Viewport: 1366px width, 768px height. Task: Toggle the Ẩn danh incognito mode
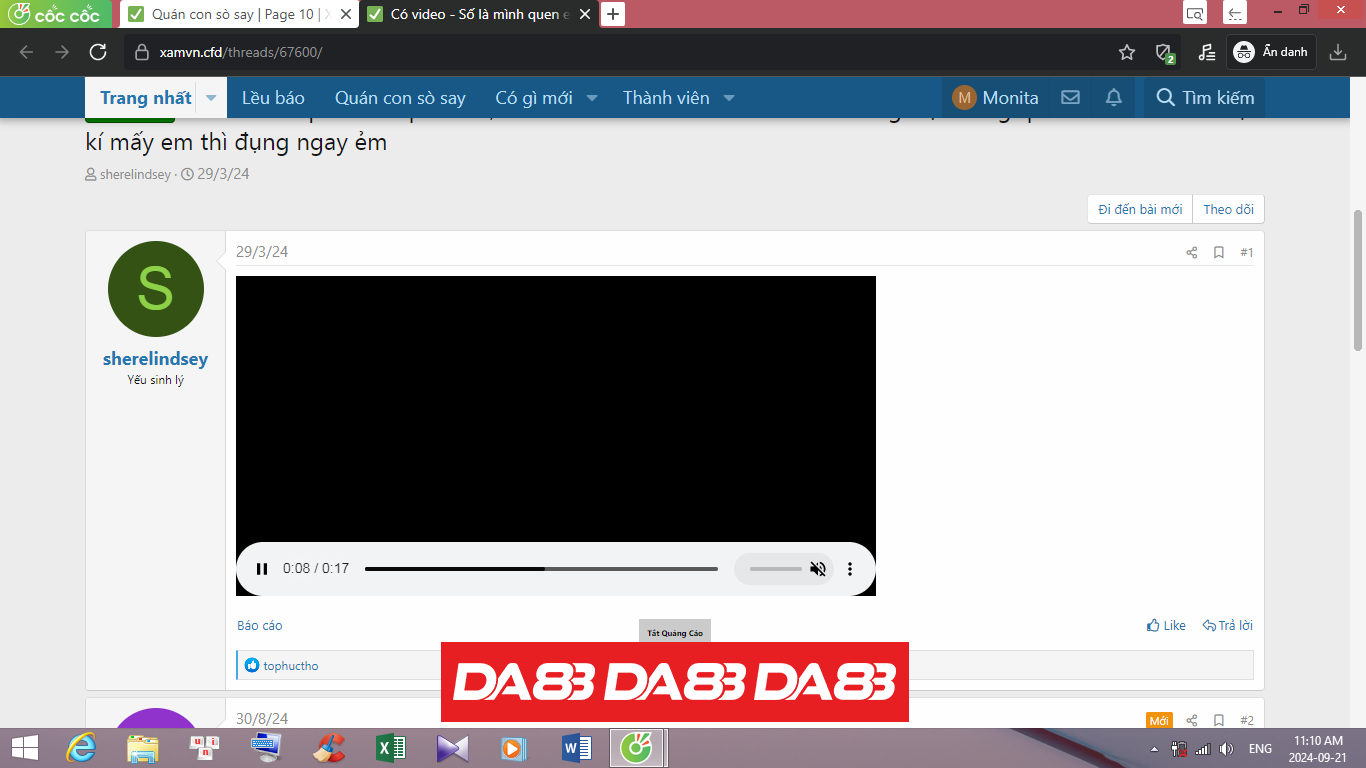pos(1270,52)
